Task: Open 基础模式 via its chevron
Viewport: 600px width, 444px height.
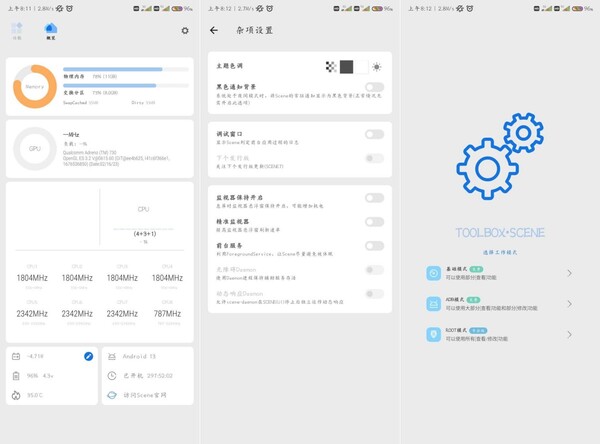Action: click(x=569, y=273)
